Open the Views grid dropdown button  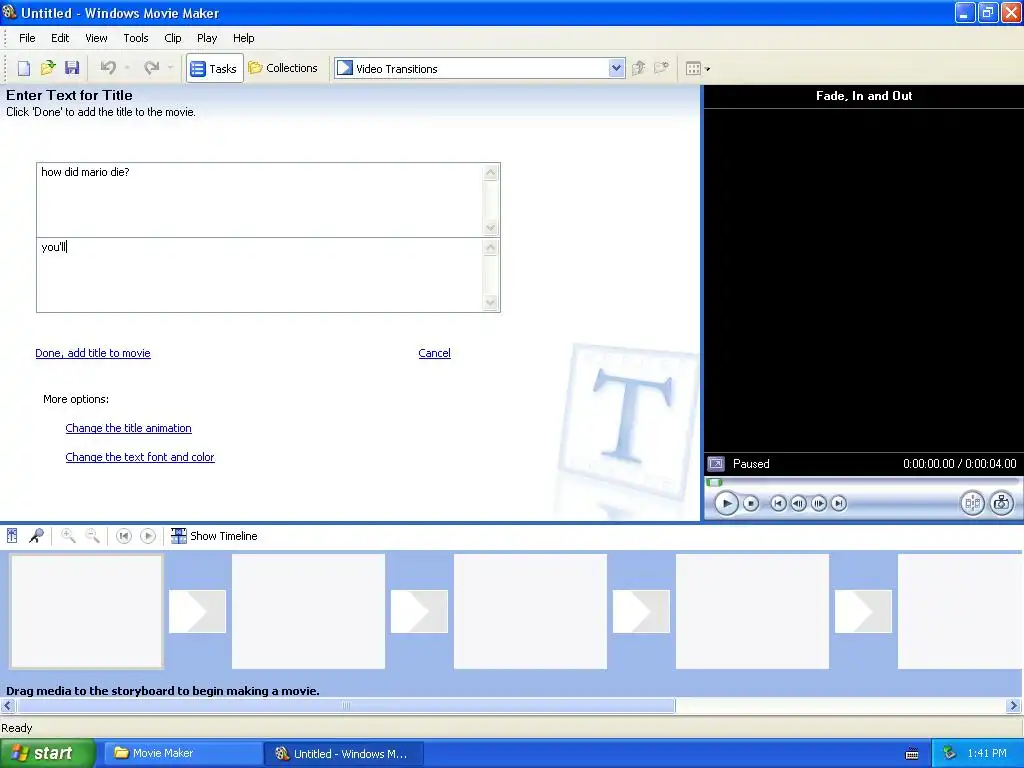tap(697, 68)
